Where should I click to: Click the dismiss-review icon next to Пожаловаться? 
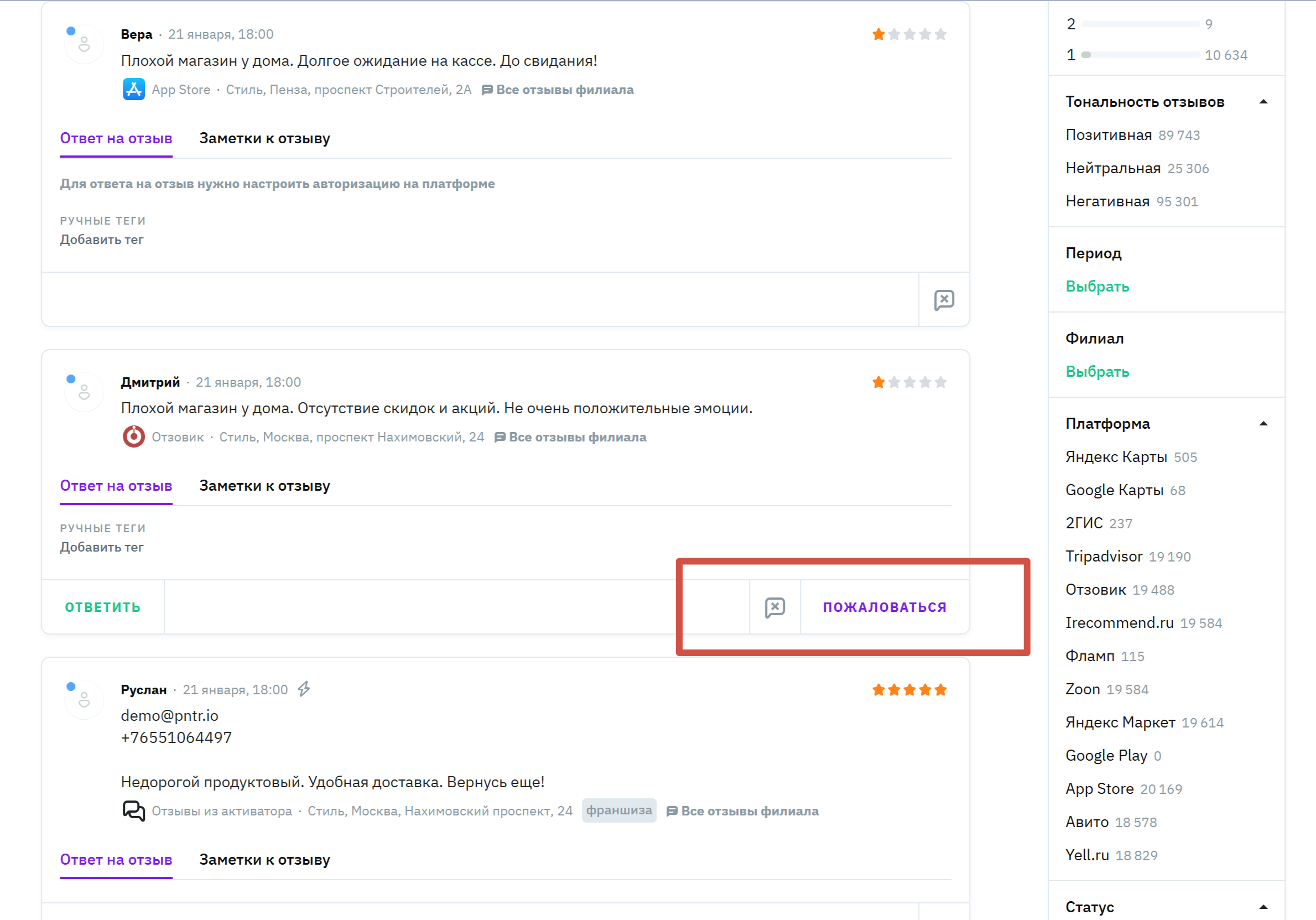pos(774,607)
